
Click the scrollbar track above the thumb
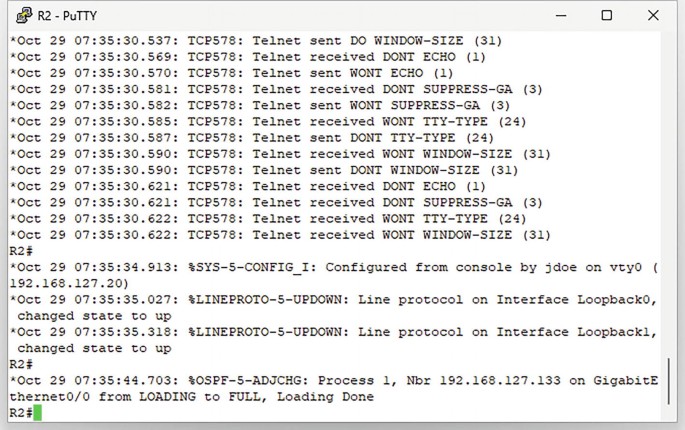[668, 192]
